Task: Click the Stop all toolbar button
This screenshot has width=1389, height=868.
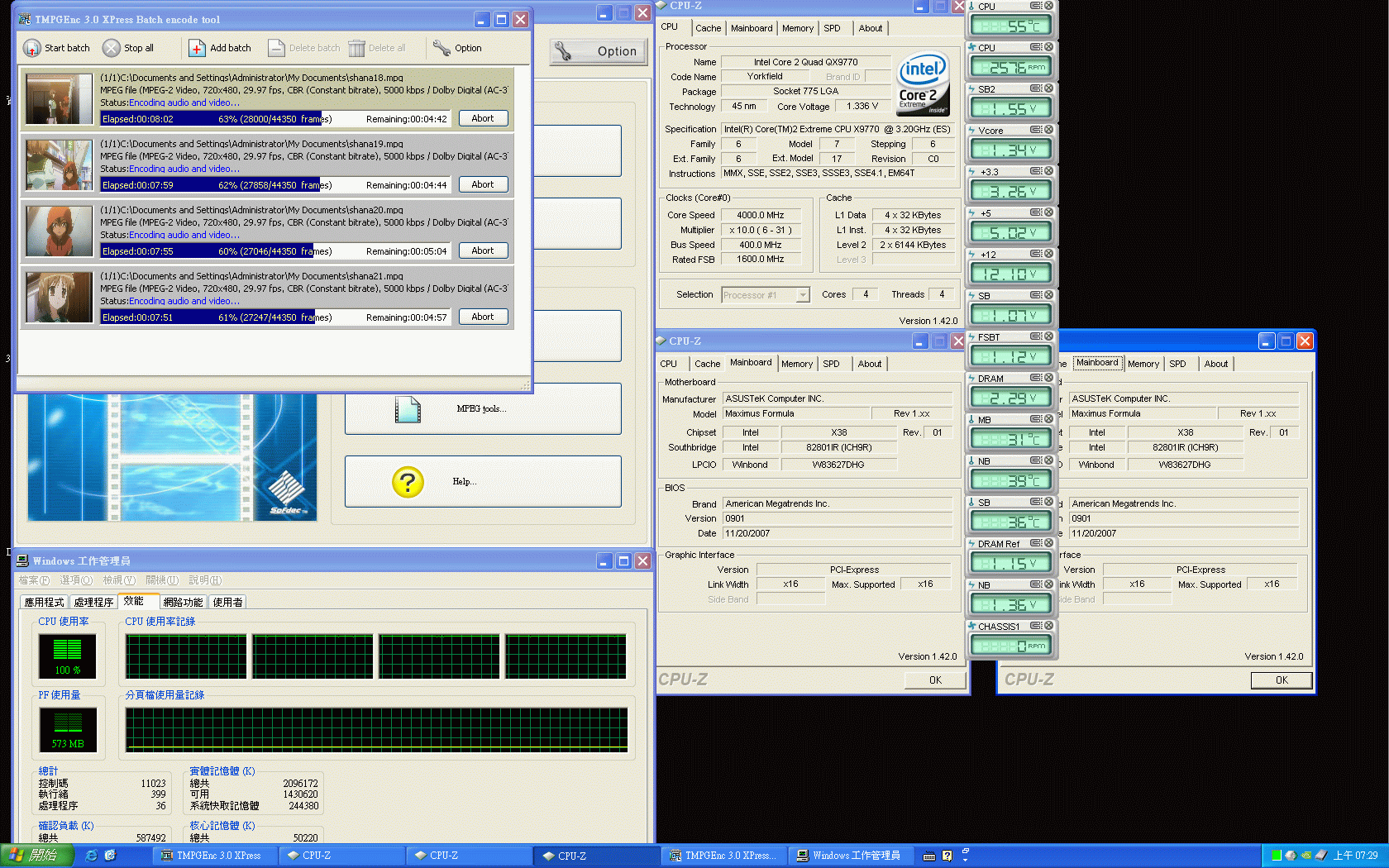Action: coord(128,48)
